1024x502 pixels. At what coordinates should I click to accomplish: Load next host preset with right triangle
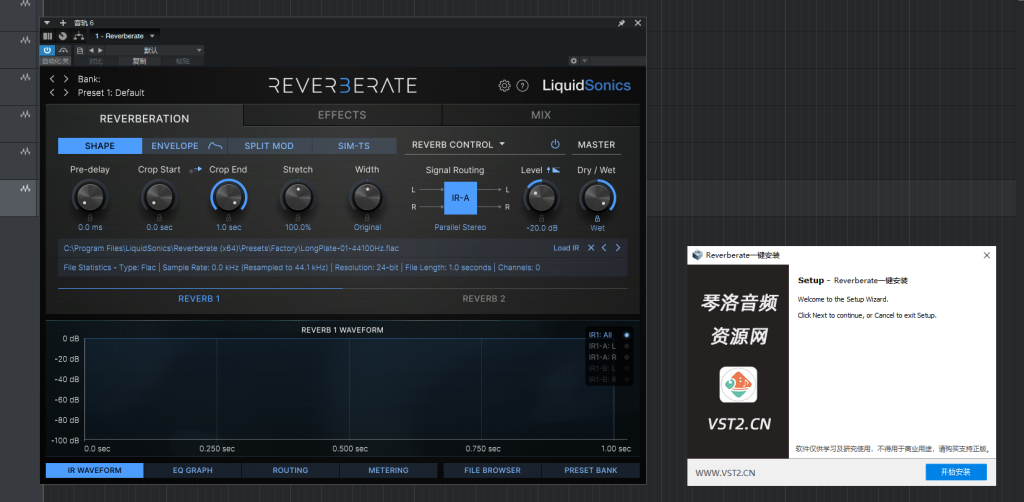pyautogui.click(x=99, y=50)
